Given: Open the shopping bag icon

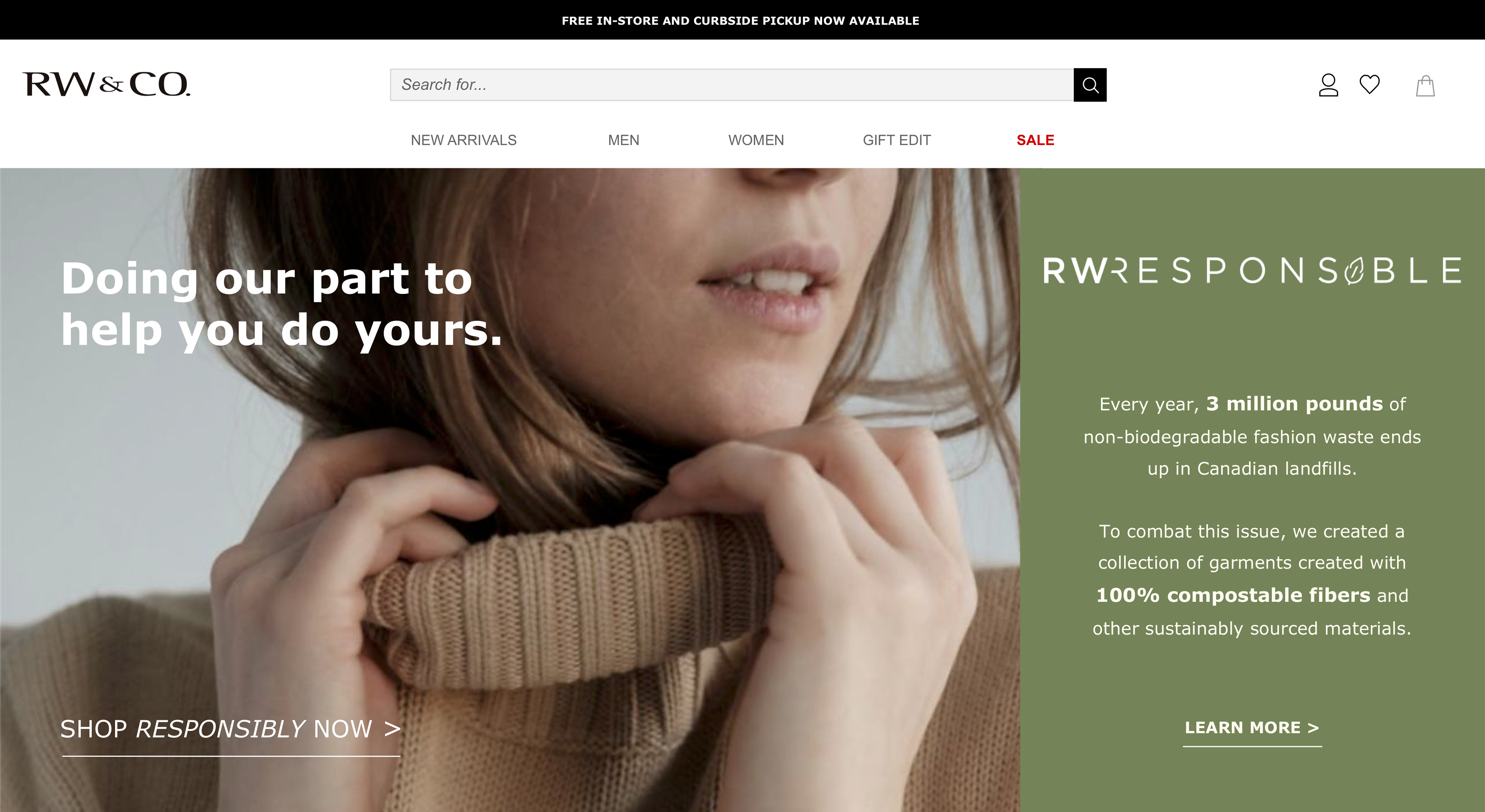Looking at the screenshot, I should click(x=1425, y=85).
